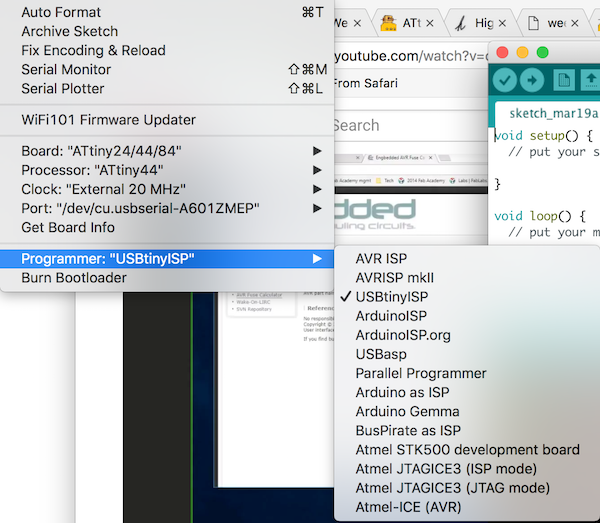
Task: Select ArduinoISP programmer
Action: [467, 316]
